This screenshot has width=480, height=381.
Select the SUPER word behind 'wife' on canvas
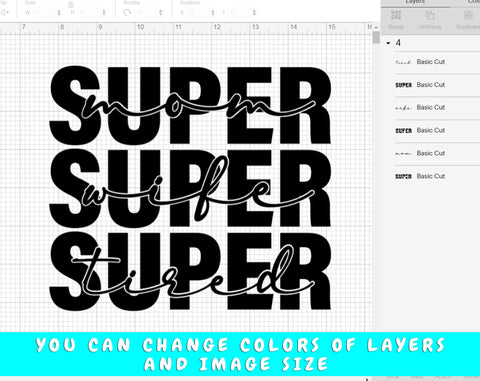coord(190,189)
